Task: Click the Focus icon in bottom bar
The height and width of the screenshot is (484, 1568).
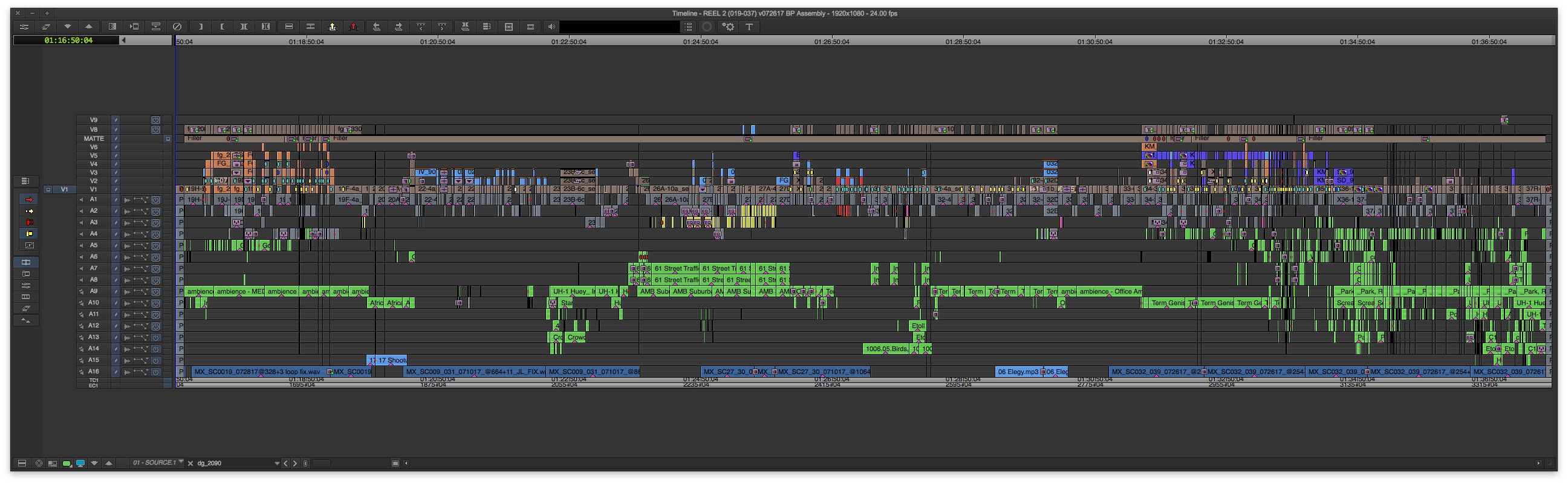Action: click(39, 463)
